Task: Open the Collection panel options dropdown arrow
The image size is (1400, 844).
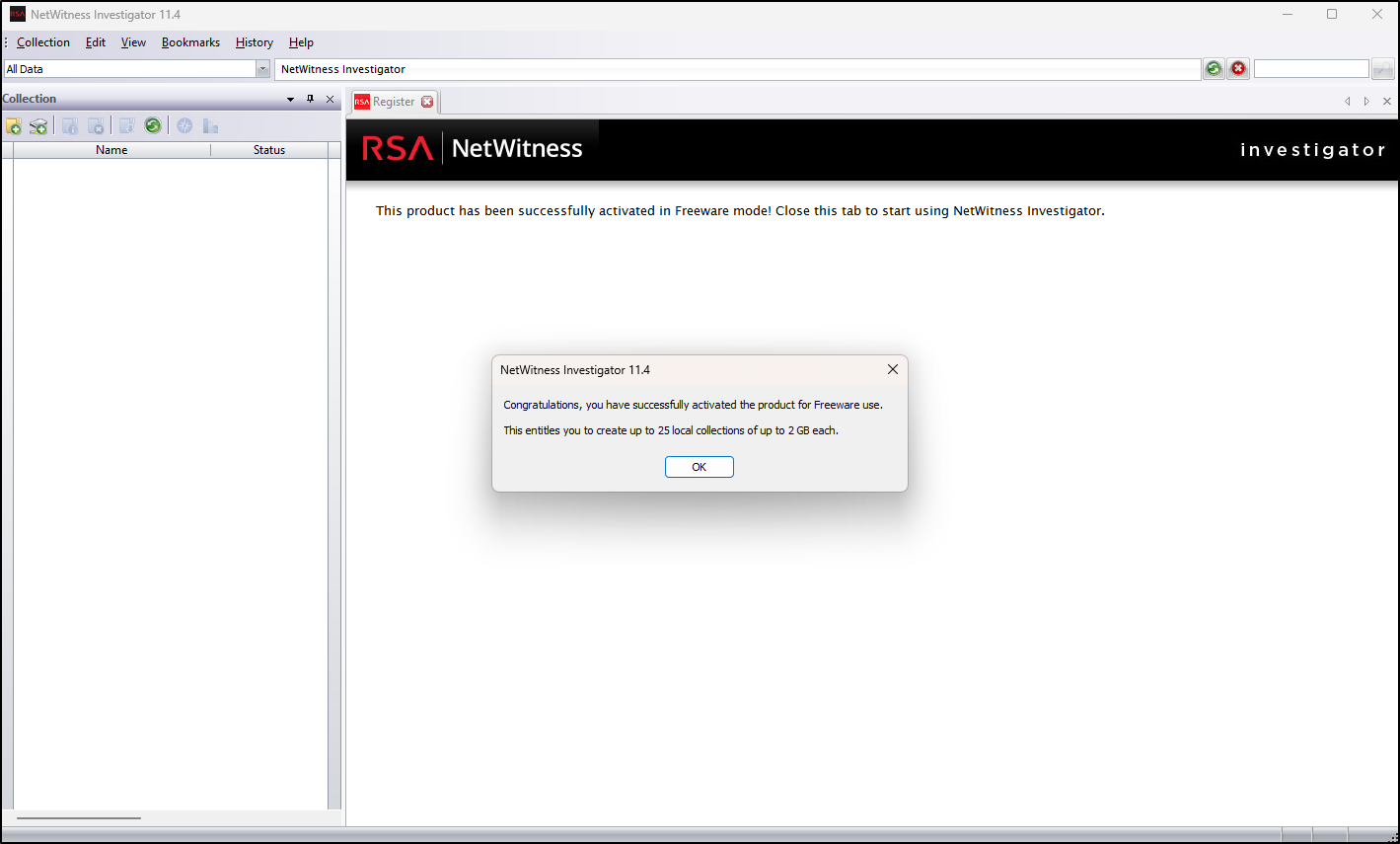Action: click(x=290, y=99)
